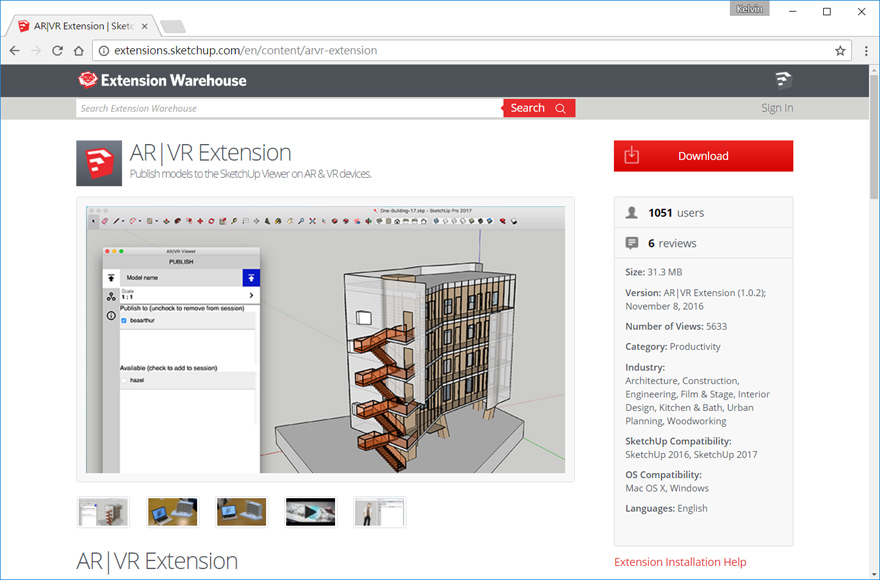The image size is (880, 580).
Task: Click the browser forward arrow
Action: pyautogui.click(x=36, y=51)
